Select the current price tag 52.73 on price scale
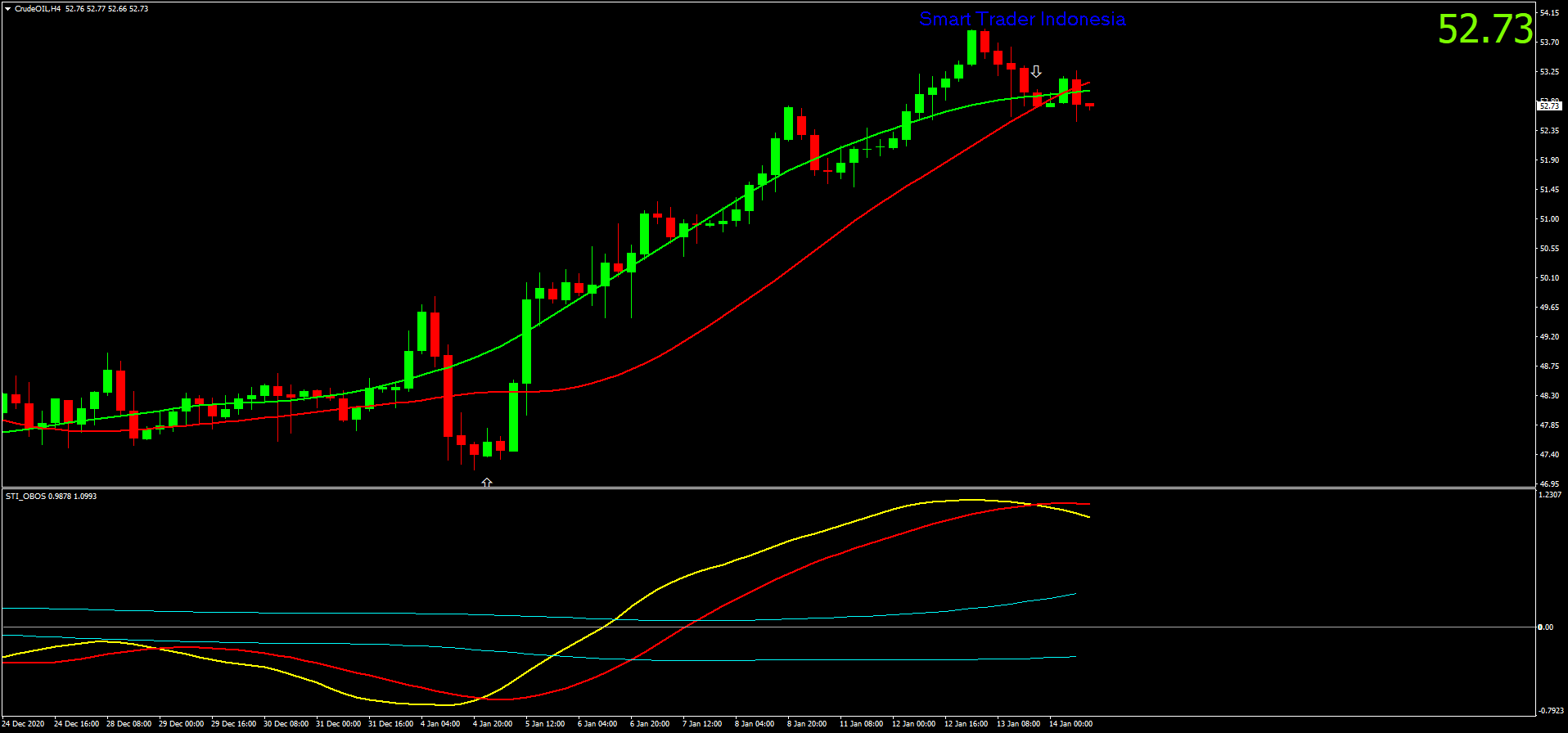The image size is (1568, 733). point(1550,106)
